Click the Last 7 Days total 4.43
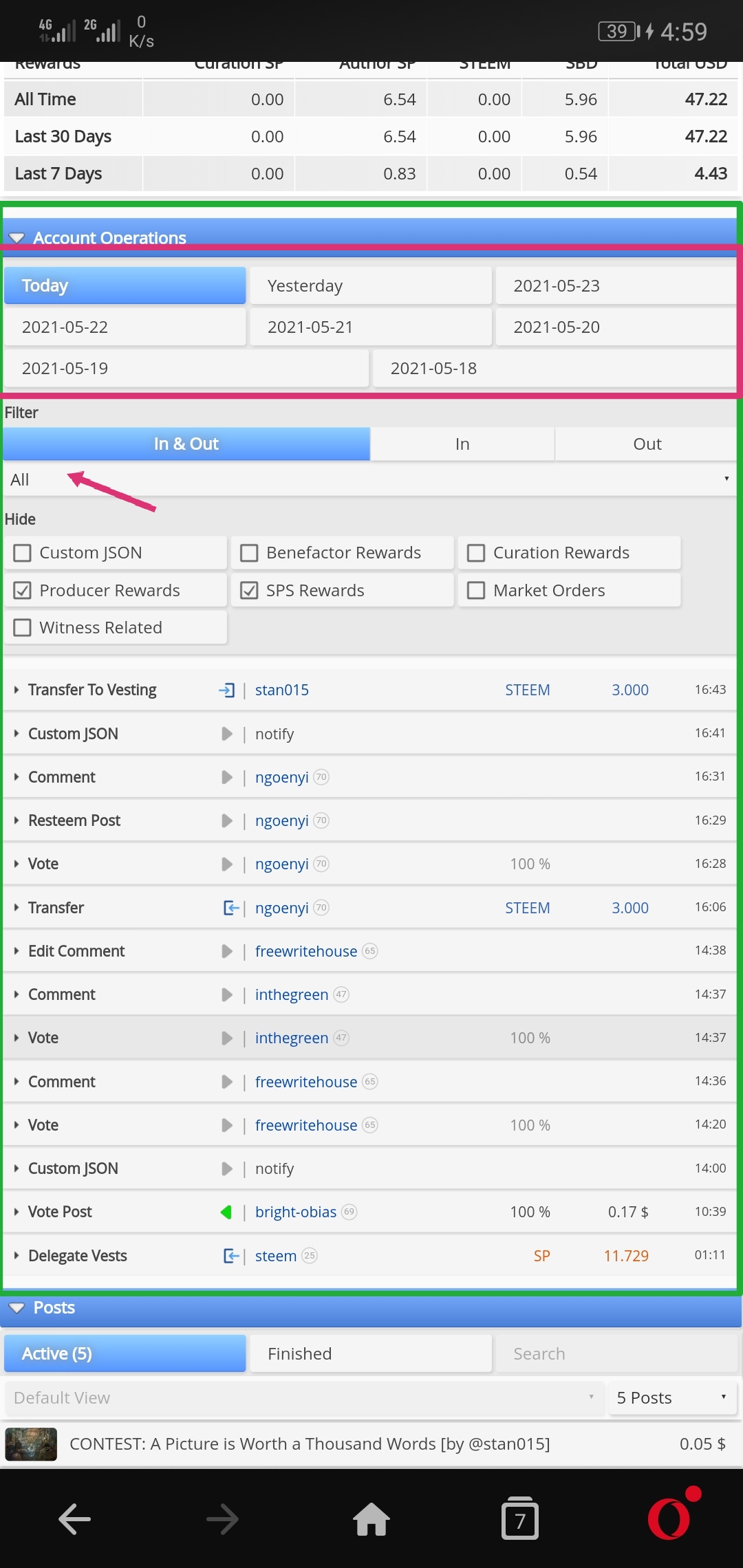Image resolution: width=743 pixels, height=1568 pixels. [x=711, y=173]
